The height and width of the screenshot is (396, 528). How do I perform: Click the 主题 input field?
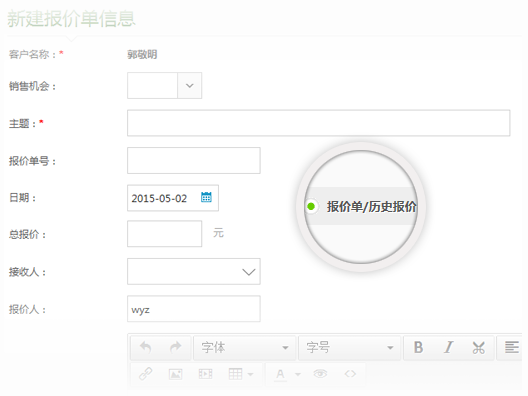[319, 123]
